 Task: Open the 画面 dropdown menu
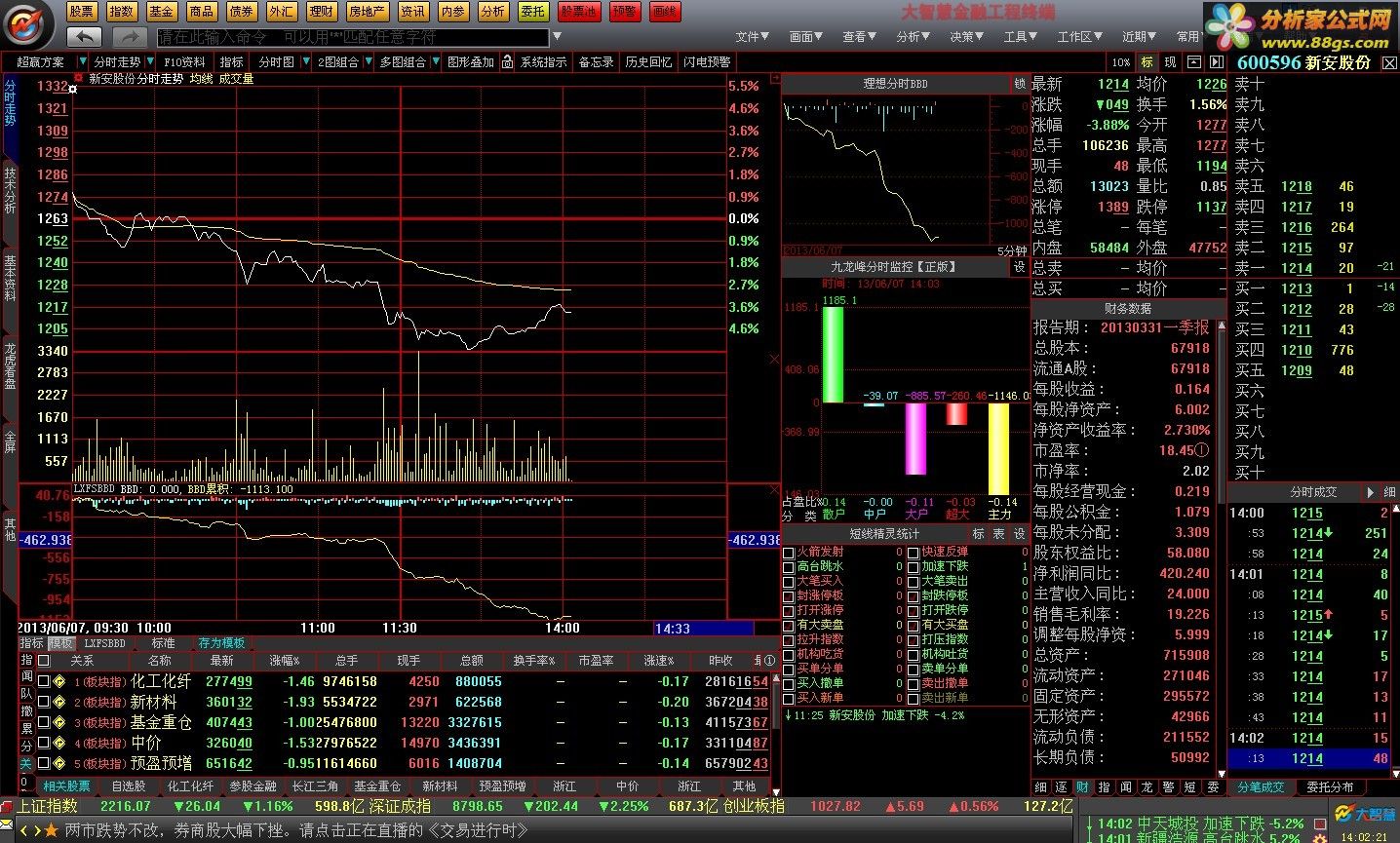click(x=805, y=36)
